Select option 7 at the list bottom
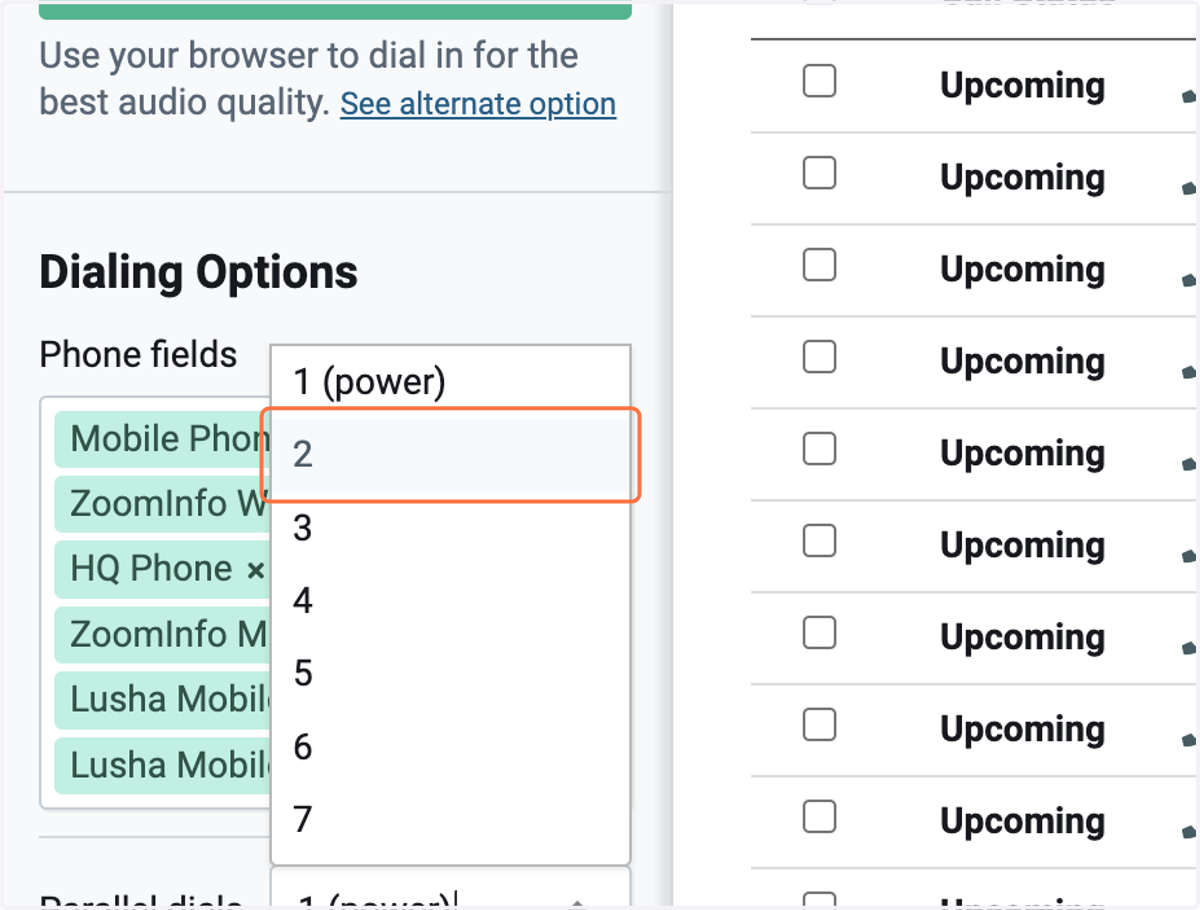 point(450,820)
